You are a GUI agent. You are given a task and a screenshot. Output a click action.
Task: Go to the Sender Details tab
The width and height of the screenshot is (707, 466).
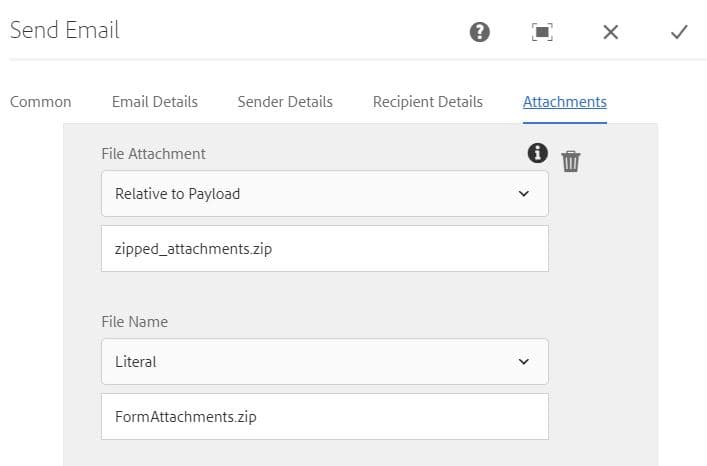[285, 102]
